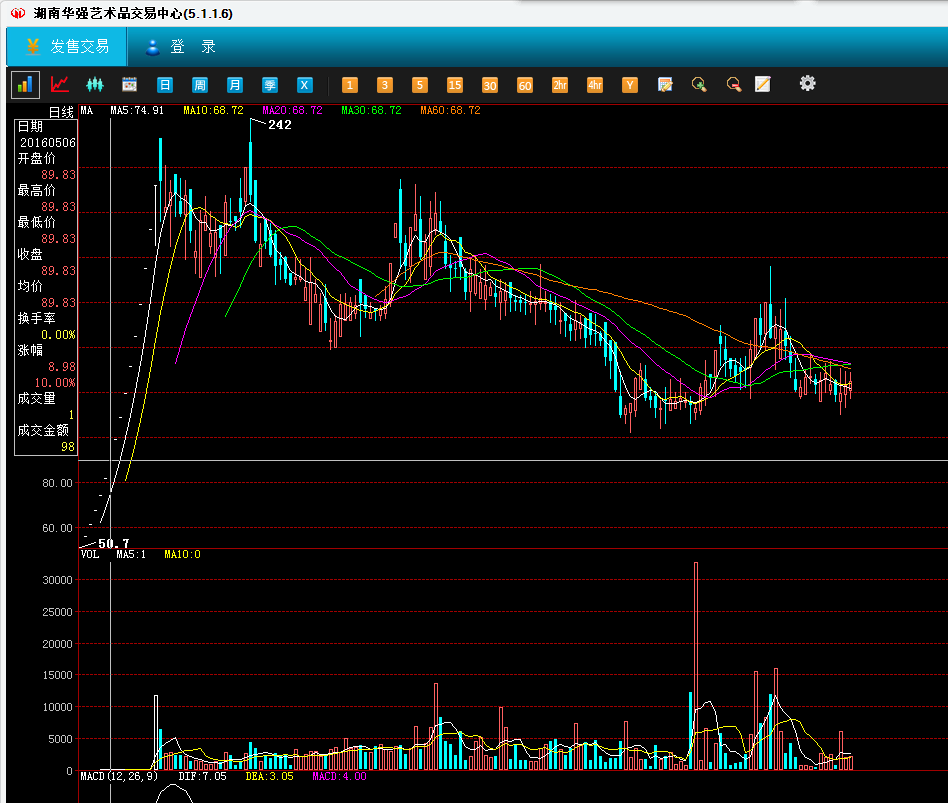Image resolution: width=948 pixels, height=803 pixels.
Task: Select the daily (日) K-line period
Action: click(x=164, y=85)
